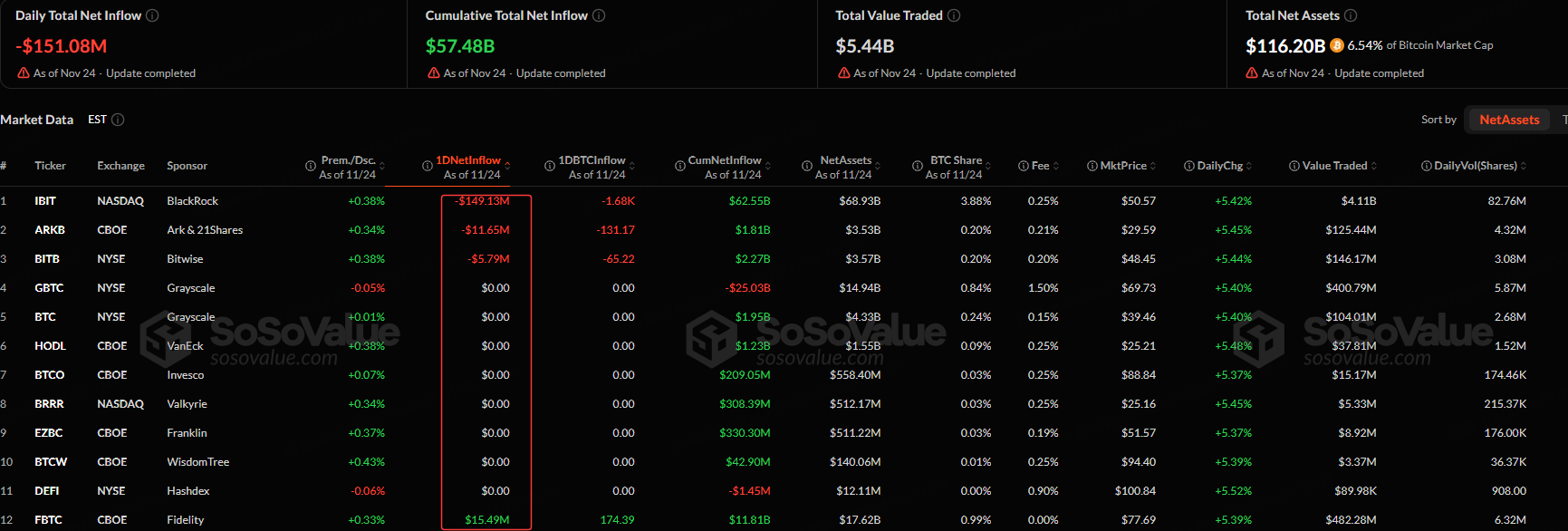Click info icon next to Cumulative Total Net Inflow
Screen dimensions: 1568x531
click(599, 15)
